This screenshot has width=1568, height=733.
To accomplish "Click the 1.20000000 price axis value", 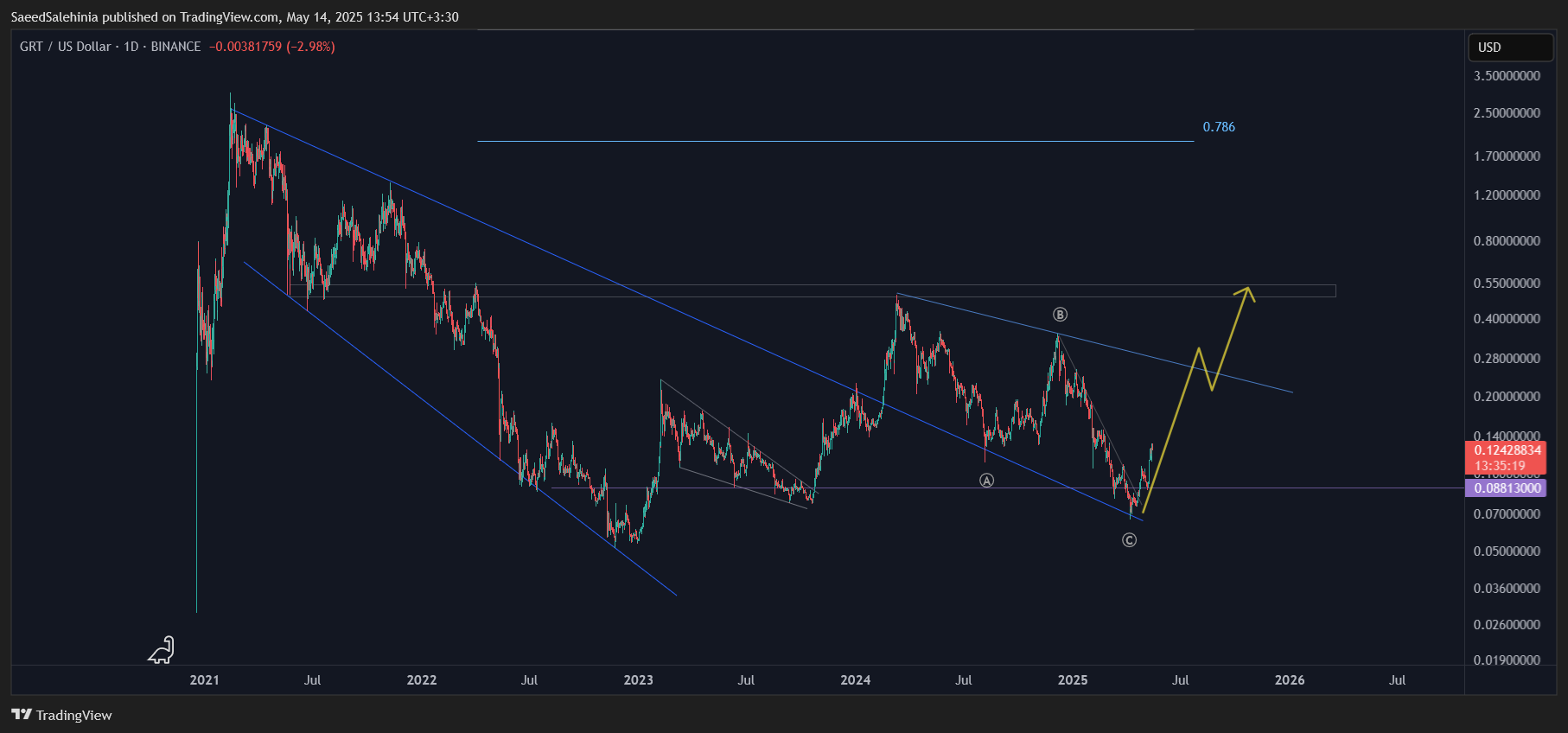I will coord(1507,195).
